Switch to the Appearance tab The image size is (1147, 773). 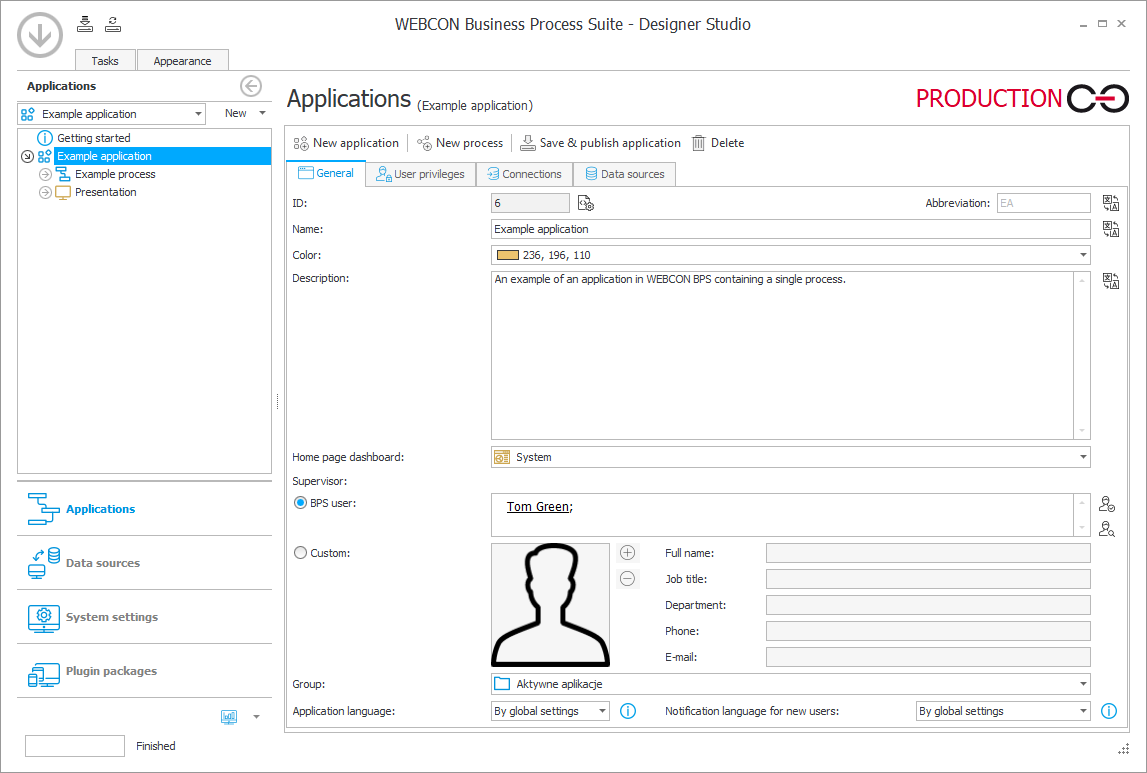pyautogui.click(x=182, y=61)
